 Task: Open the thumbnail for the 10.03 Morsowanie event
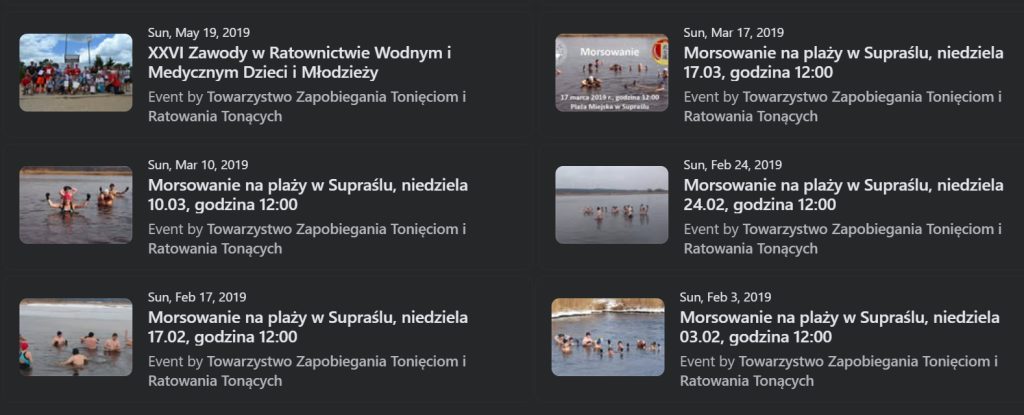click(x=76, y=204)
